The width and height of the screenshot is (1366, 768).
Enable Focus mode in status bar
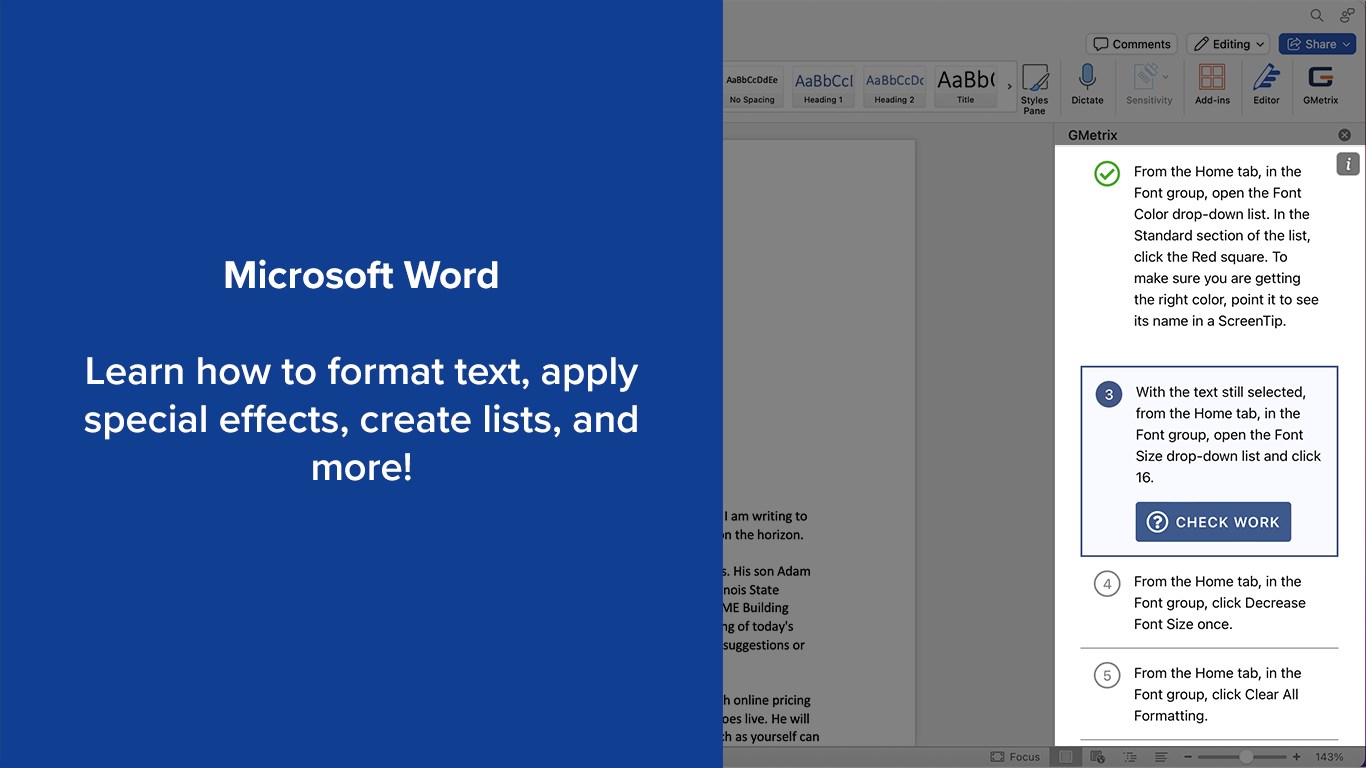coord(1015,757)
